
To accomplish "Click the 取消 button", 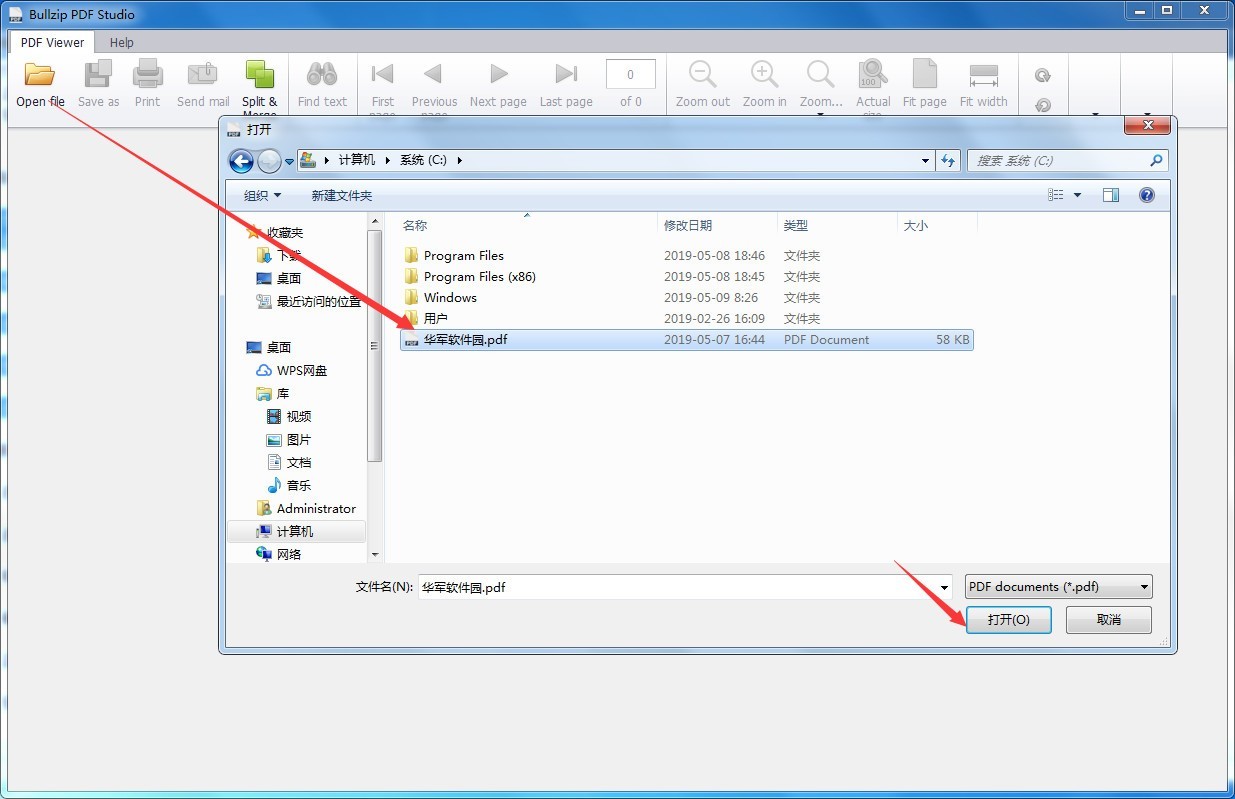I will [1109, 620].
